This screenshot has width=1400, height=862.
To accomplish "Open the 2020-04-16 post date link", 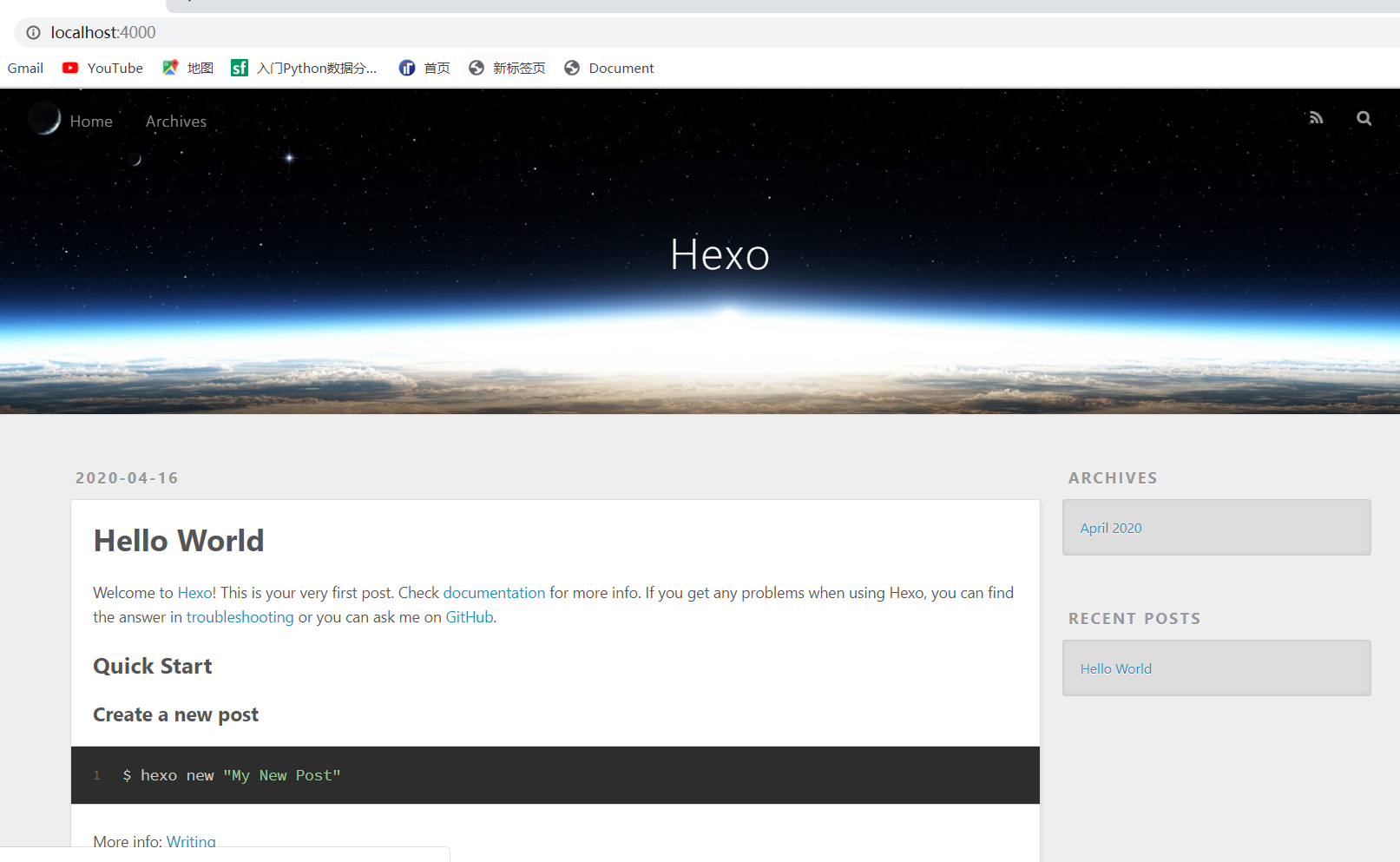I will [x=127, y=478].
